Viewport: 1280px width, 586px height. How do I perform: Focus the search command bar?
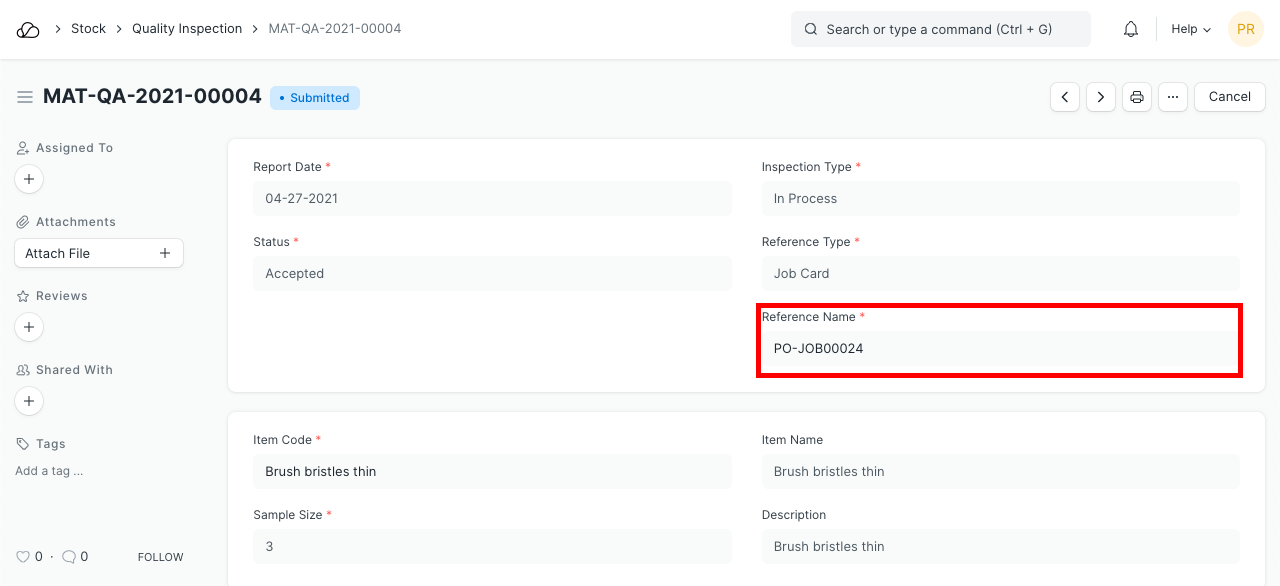[x=940, y=29]
